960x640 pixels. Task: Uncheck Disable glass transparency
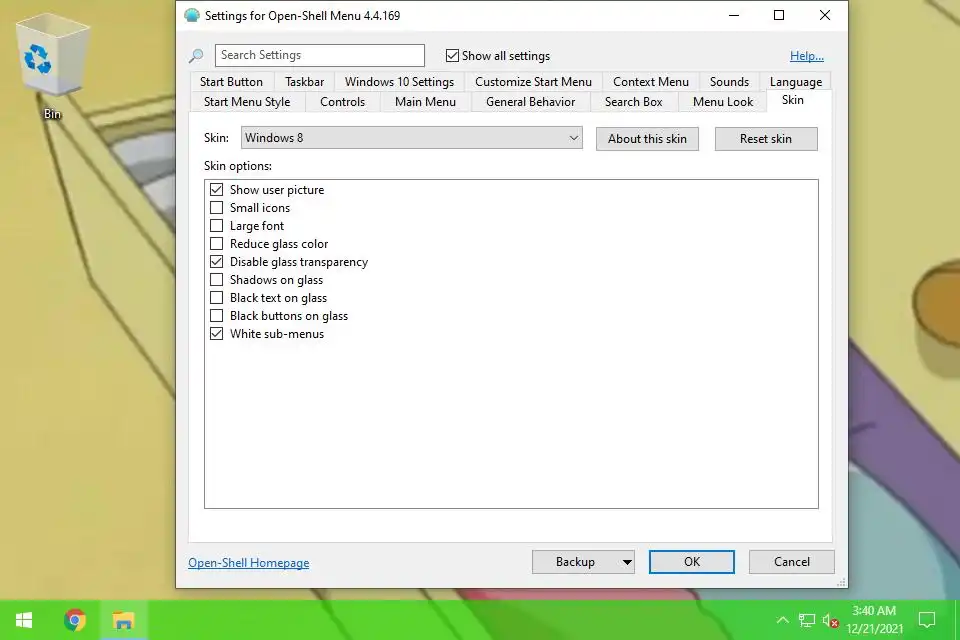pos(216,262)
